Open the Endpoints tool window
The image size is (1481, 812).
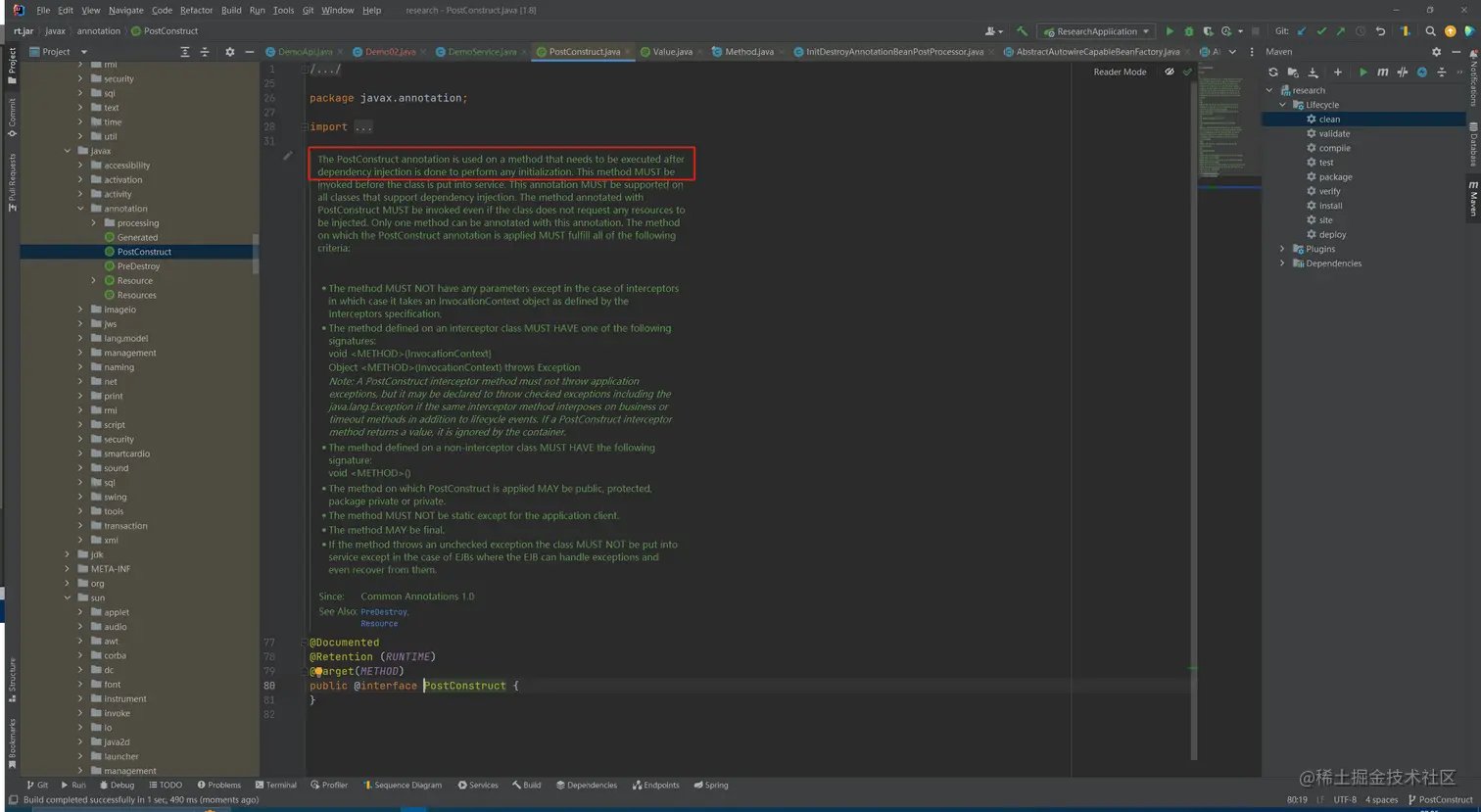coord(655,786)
